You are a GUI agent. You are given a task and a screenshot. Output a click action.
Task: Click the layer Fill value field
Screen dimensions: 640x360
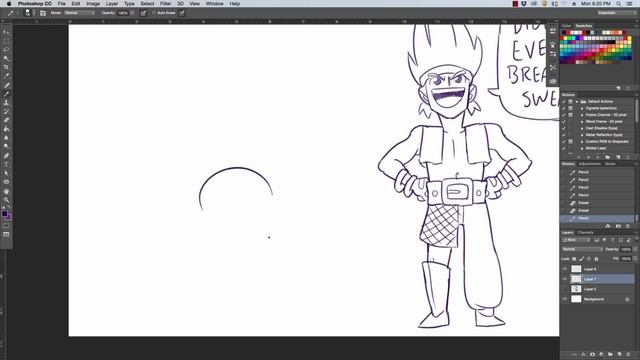click(x=626, y=258)
